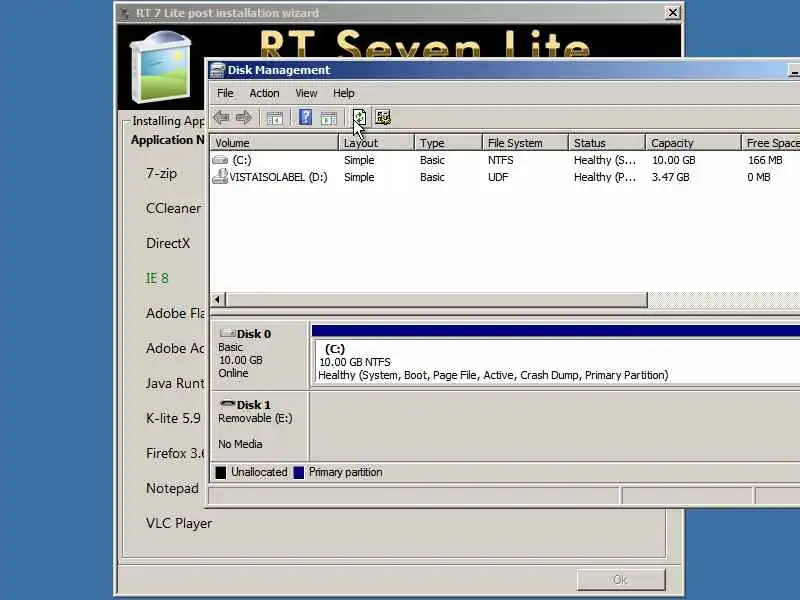Screen dimensions: 800x600
Task: Click the NTFS file system cell
Action: (x=501, y=160)
